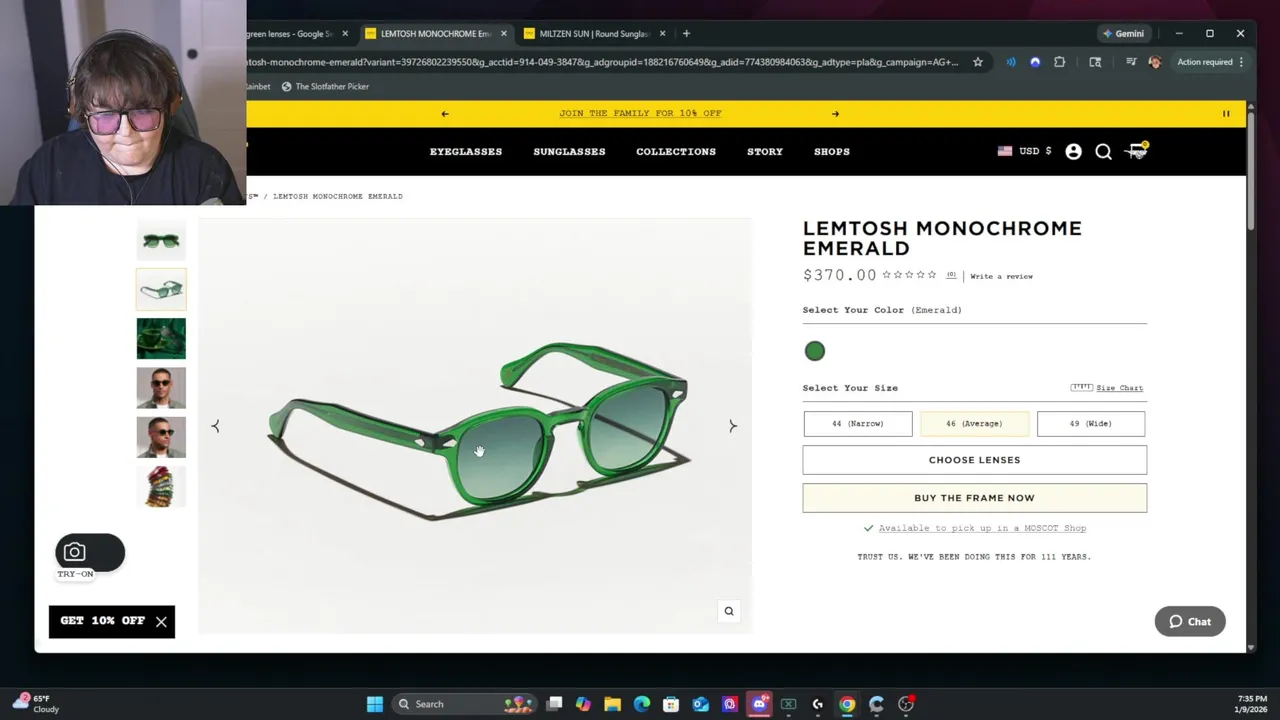This screenshot has width=1280, height=720.
Task: Open a new browser tab
Action: tap(686, 33)
